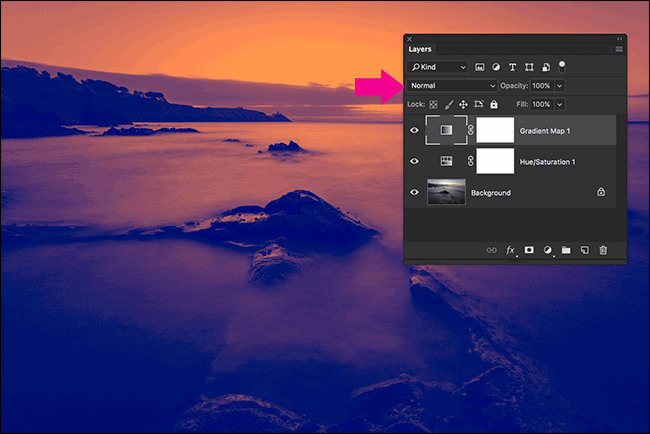This screenshot has height=434, width=650.
Task: Hide the Background layer
Action: pyautogui.click(x=414, y=192)
